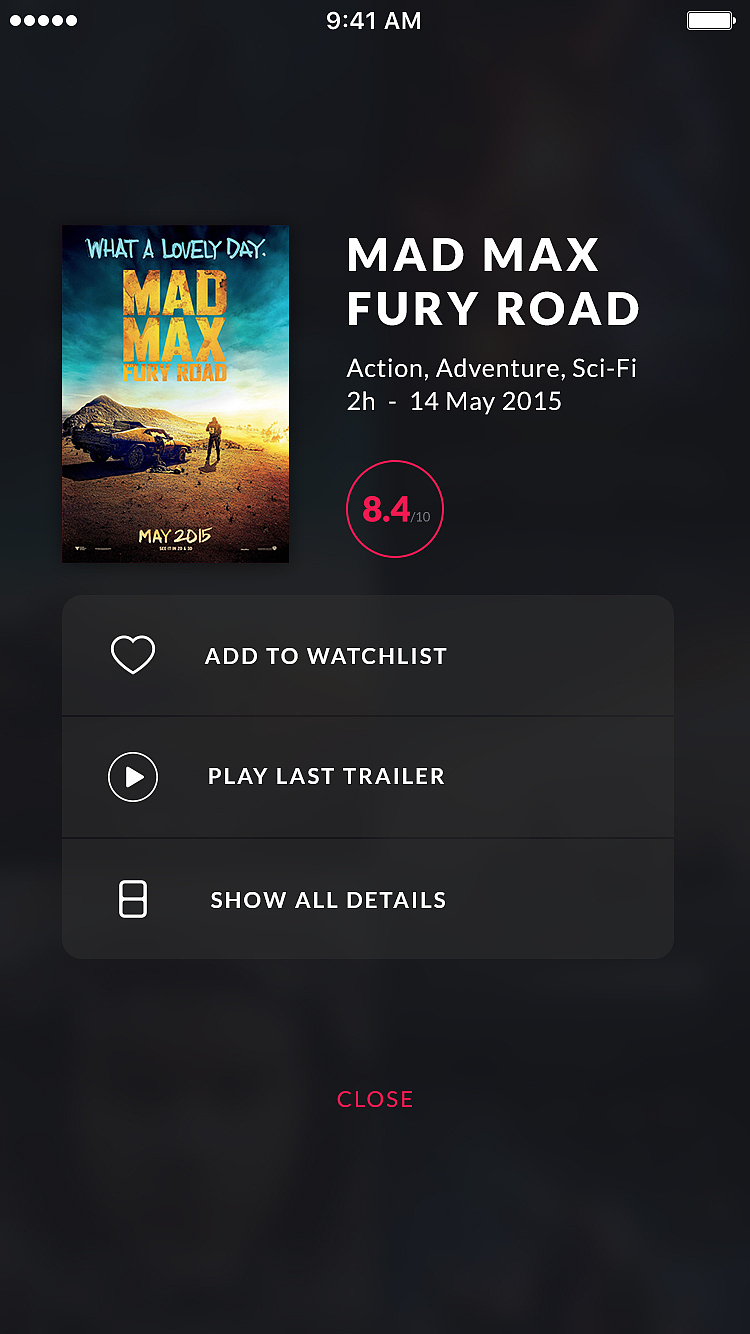The height and width of the screenshot is (1334, 750).
Task: Close the movie overlay via Close
Action: (375, 1099)
